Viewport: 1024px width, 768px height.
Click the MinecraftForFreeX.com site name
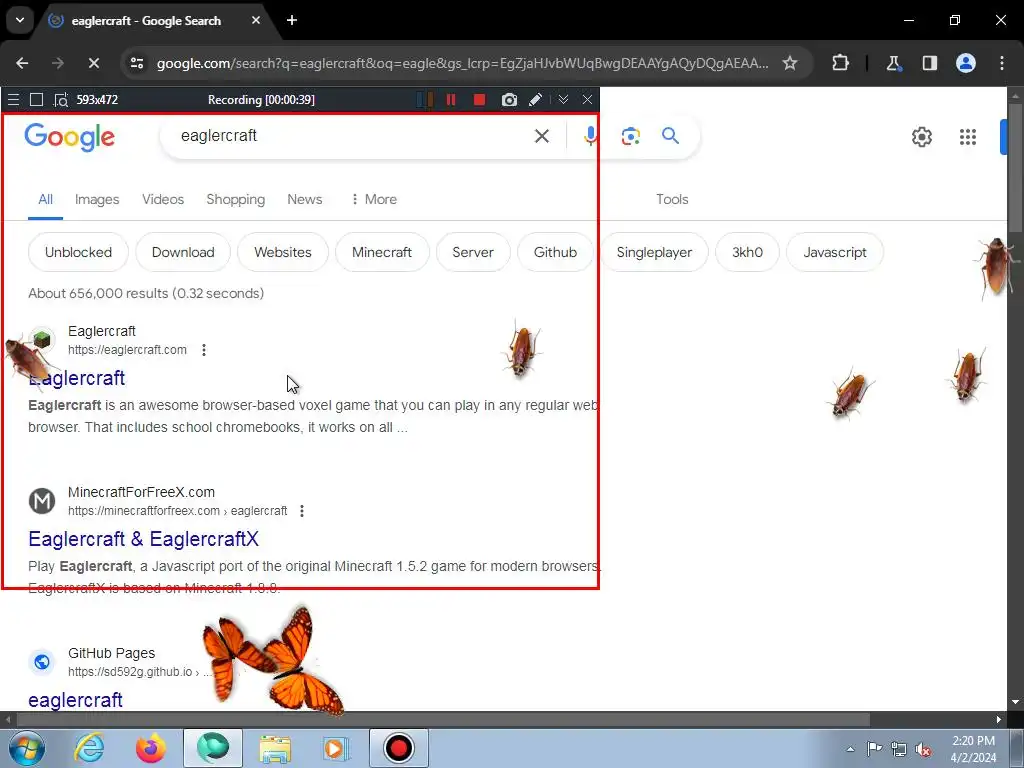click(x=141, y=492)
